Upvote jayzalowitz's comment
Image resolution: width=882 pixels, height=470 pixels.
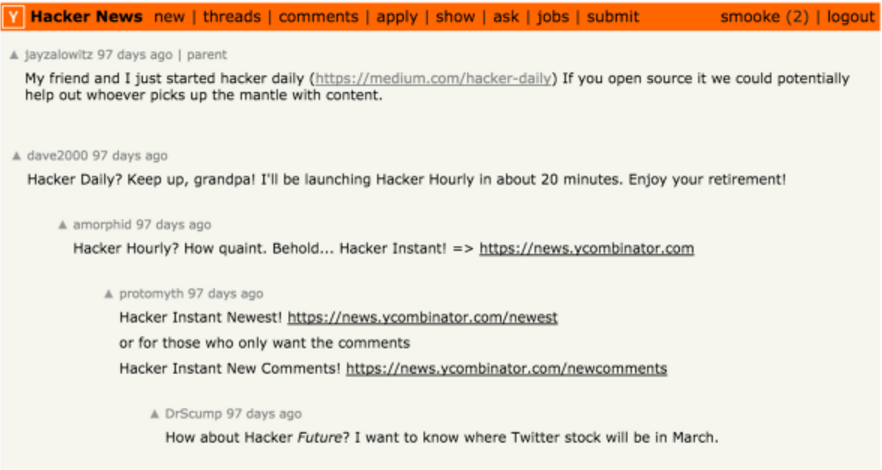[x=14, y=55]
